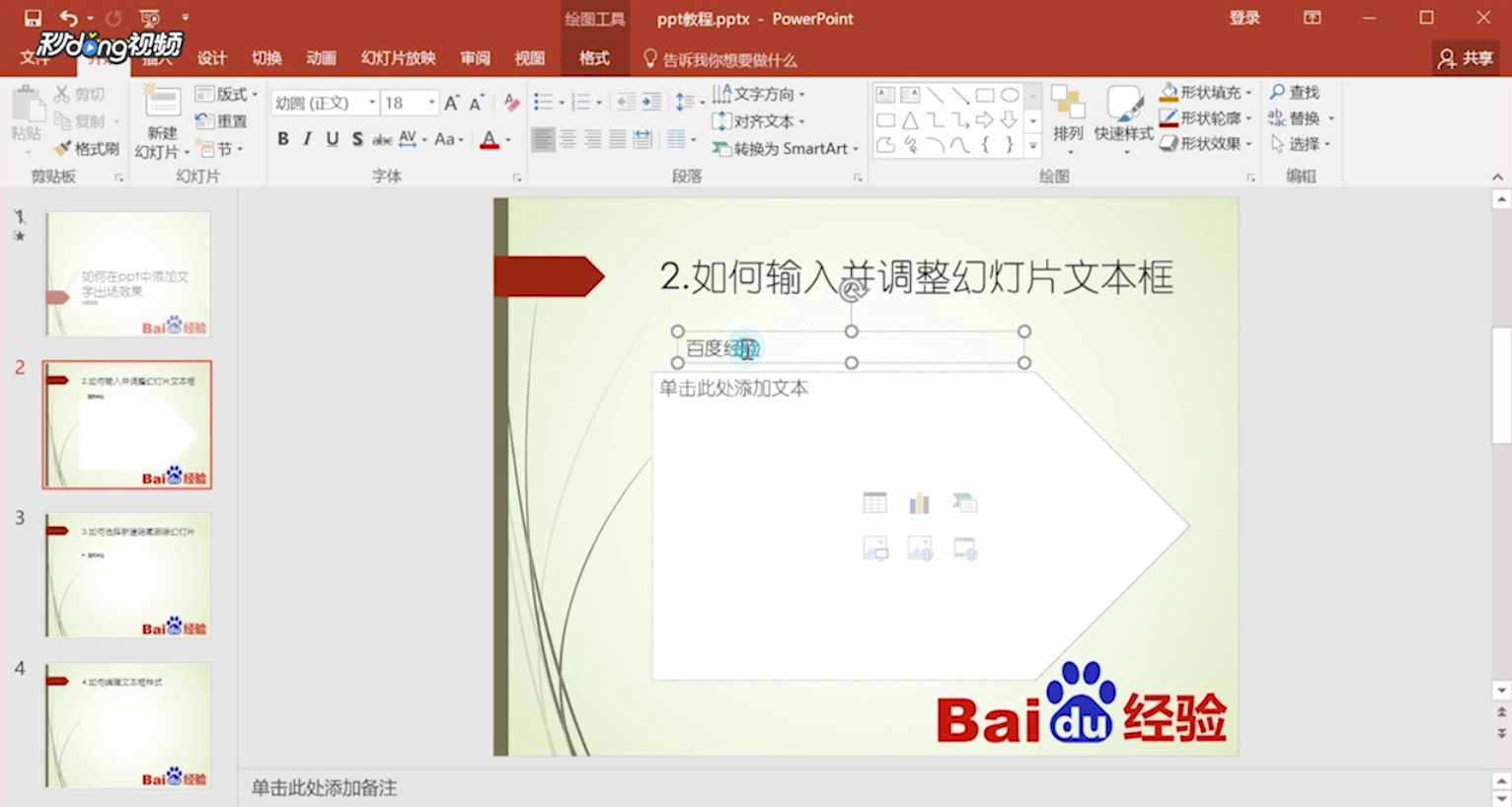
Task: Click the Save icon in title bar
Action: [33, 18]
